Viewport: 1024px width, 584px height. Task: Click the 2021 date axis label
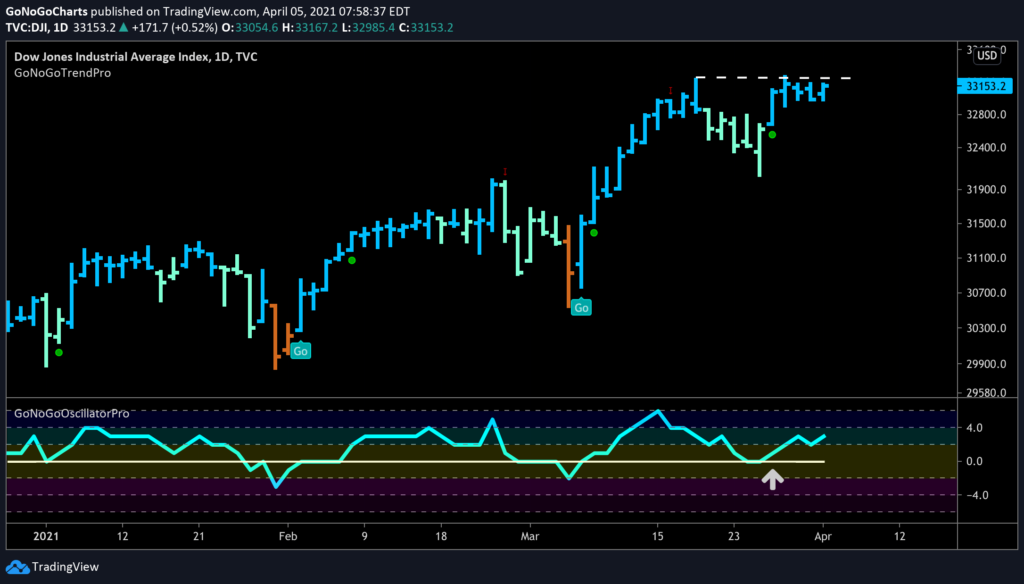pyautogui.click(x=46, y=536)
